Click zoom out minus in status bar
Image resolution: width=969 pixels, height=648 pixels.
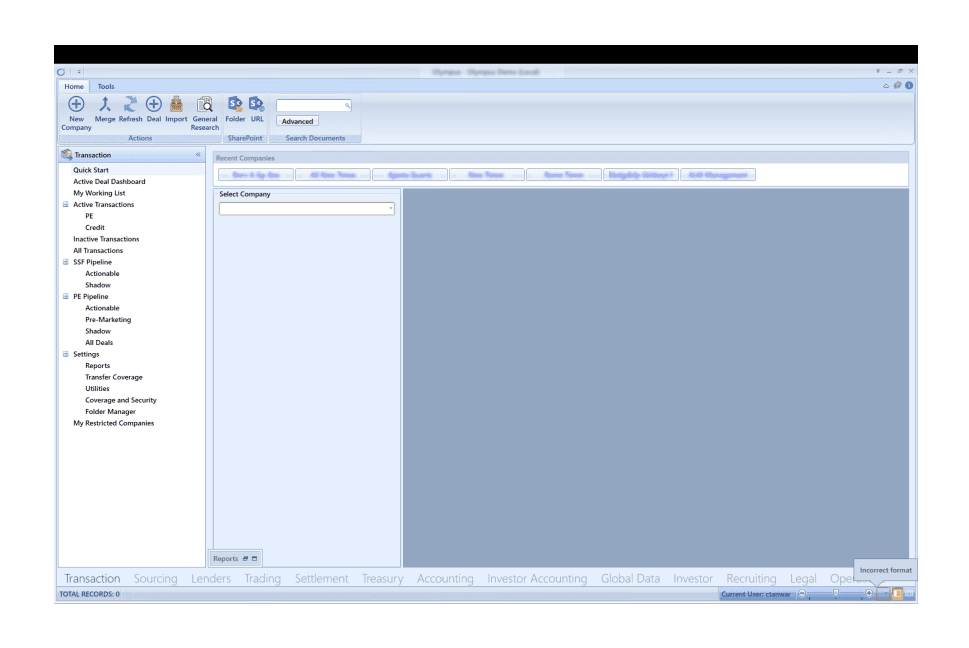802,594
